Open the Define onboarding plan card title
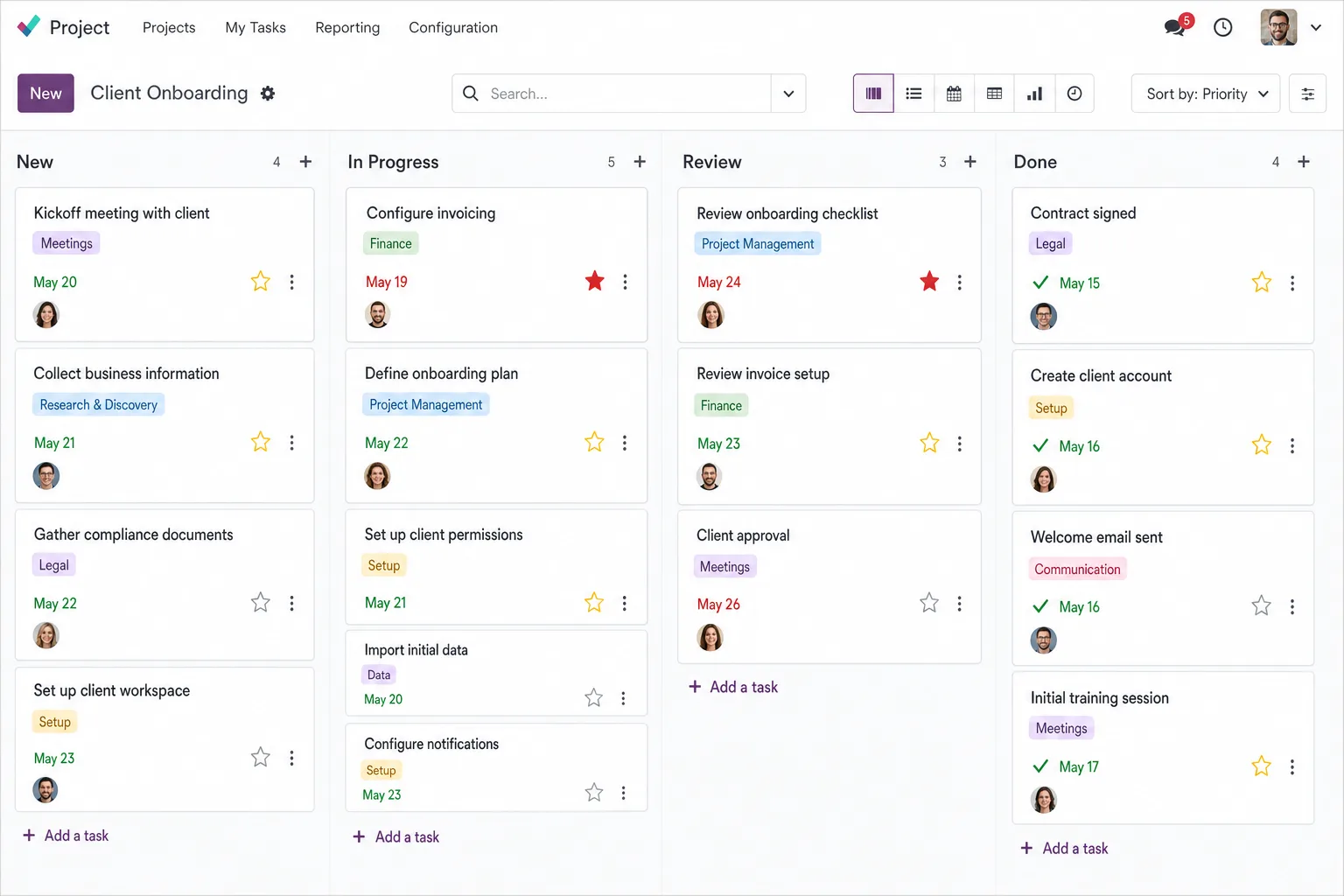Viewport: 1344px width, 896px height. pos(441,374)
